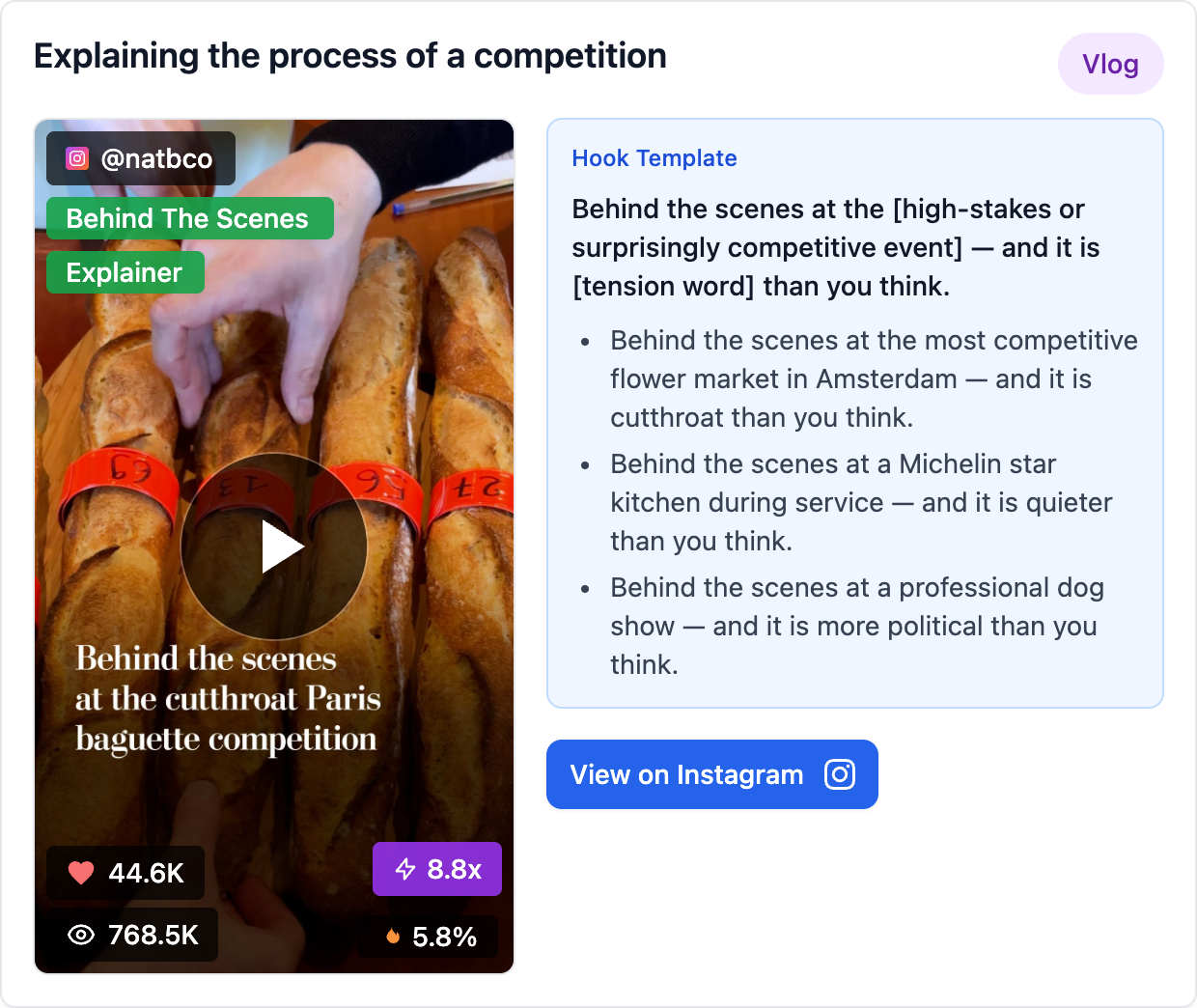The image size is (1197, 1008).
Task: Open the Hook Template heading
Action: click(x=654, y=157)
